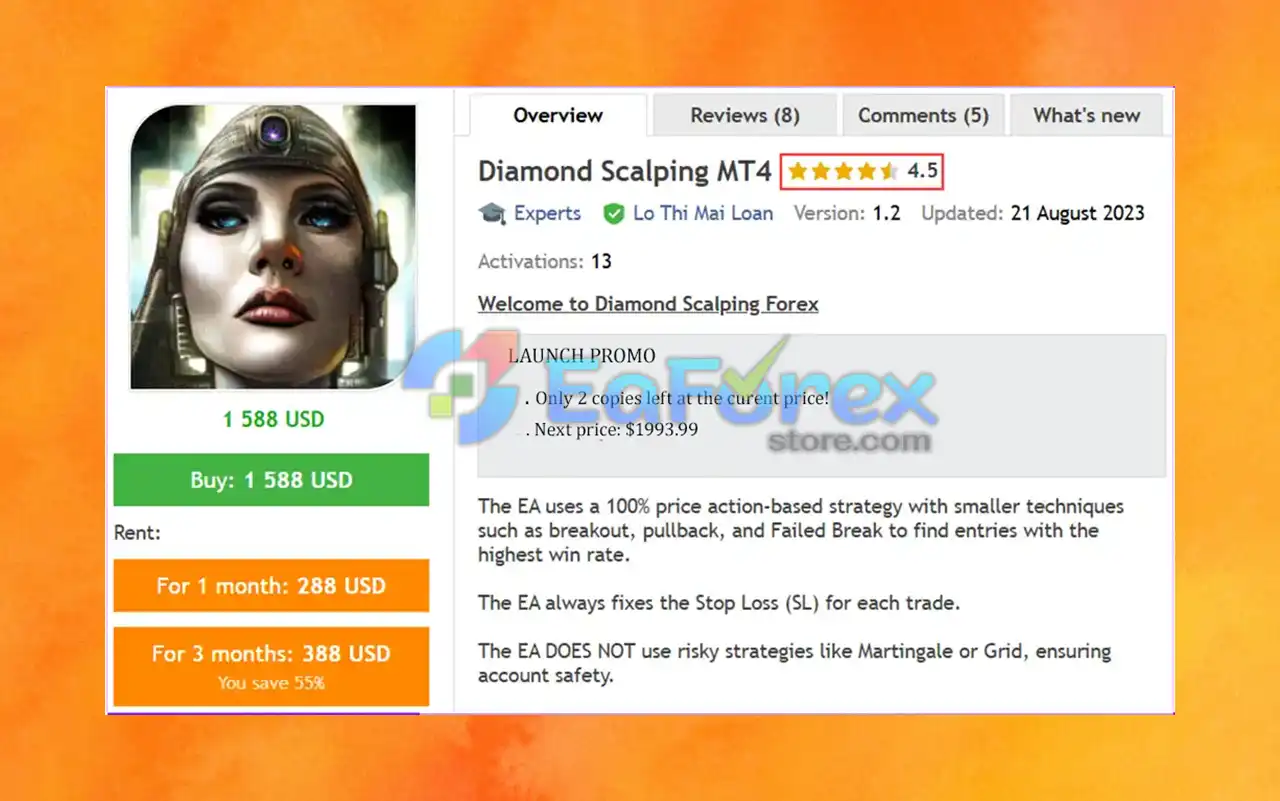Screen dimensions: 1280x801
Task: Open the Experts category link
Action: [547, 213]
